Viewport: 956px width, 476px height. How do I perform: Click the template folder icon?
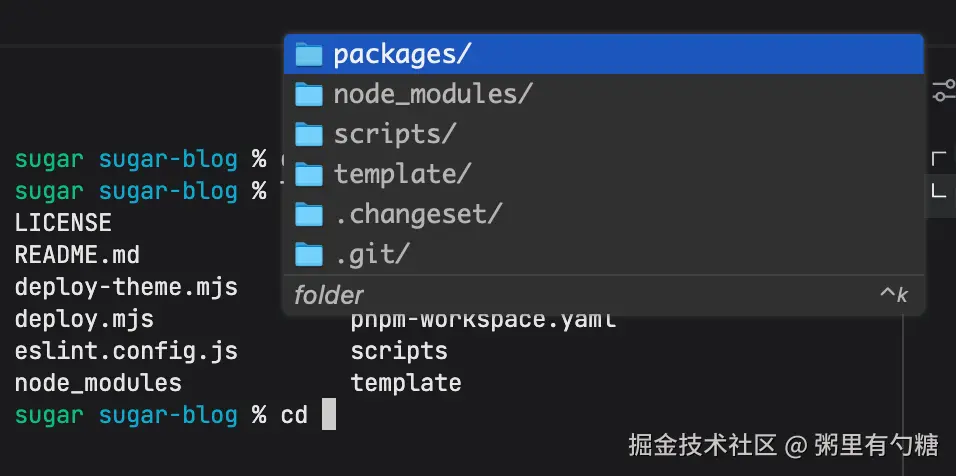point(309,174)
